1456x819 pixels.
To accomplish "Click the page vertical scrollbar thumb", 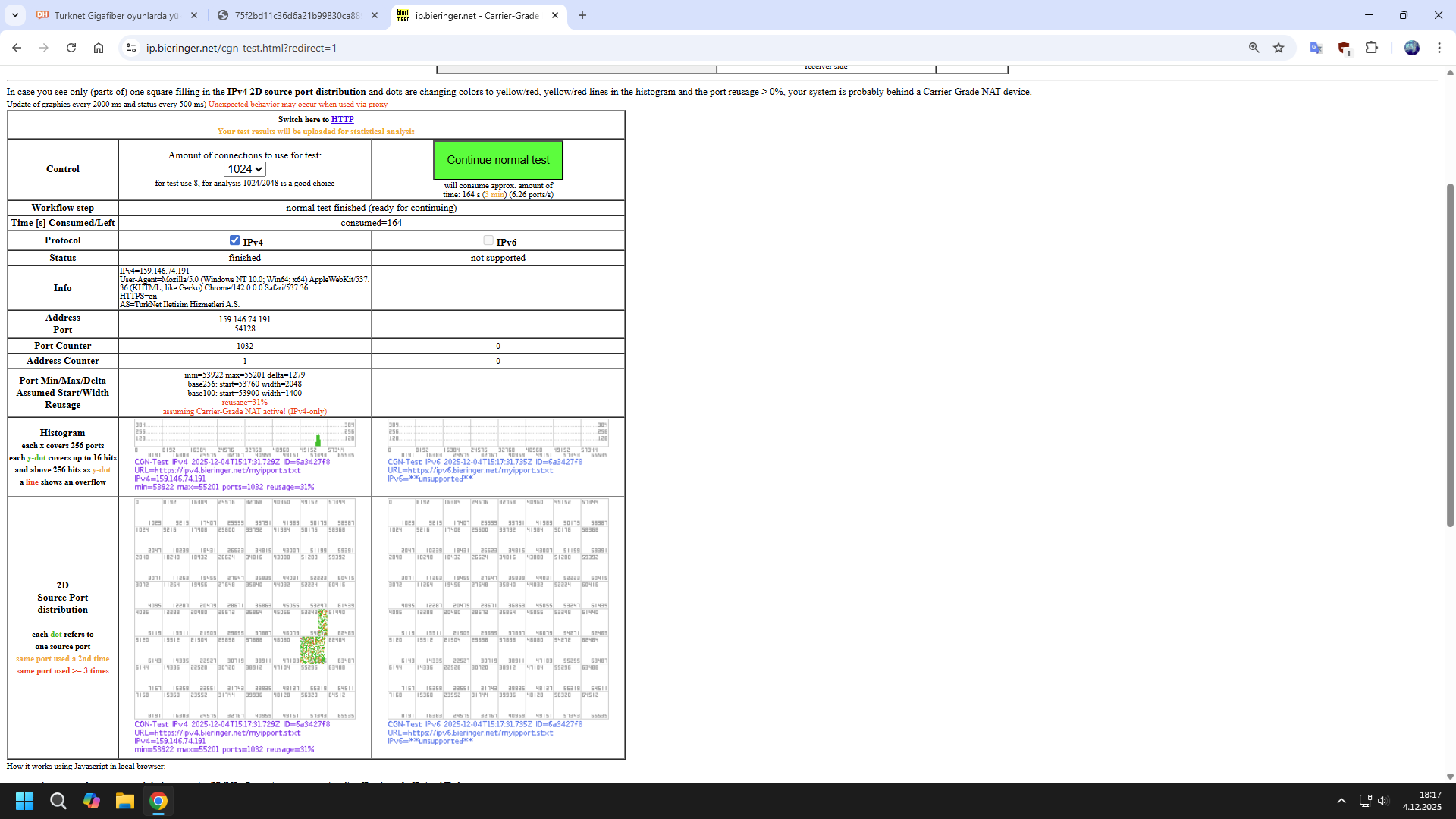I will (1450, 355).
